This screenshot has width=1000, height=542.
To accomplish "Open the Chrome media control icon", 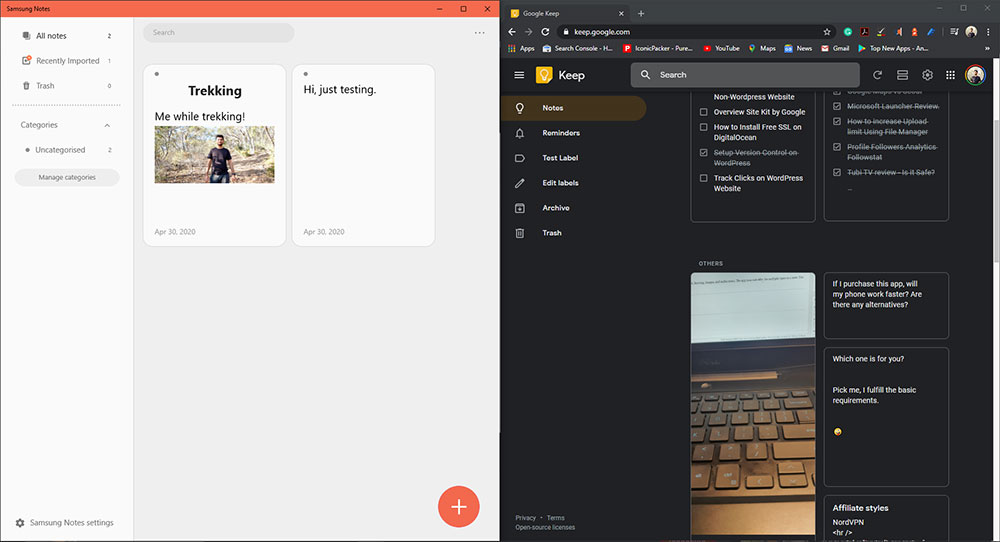I will point(954,32).
